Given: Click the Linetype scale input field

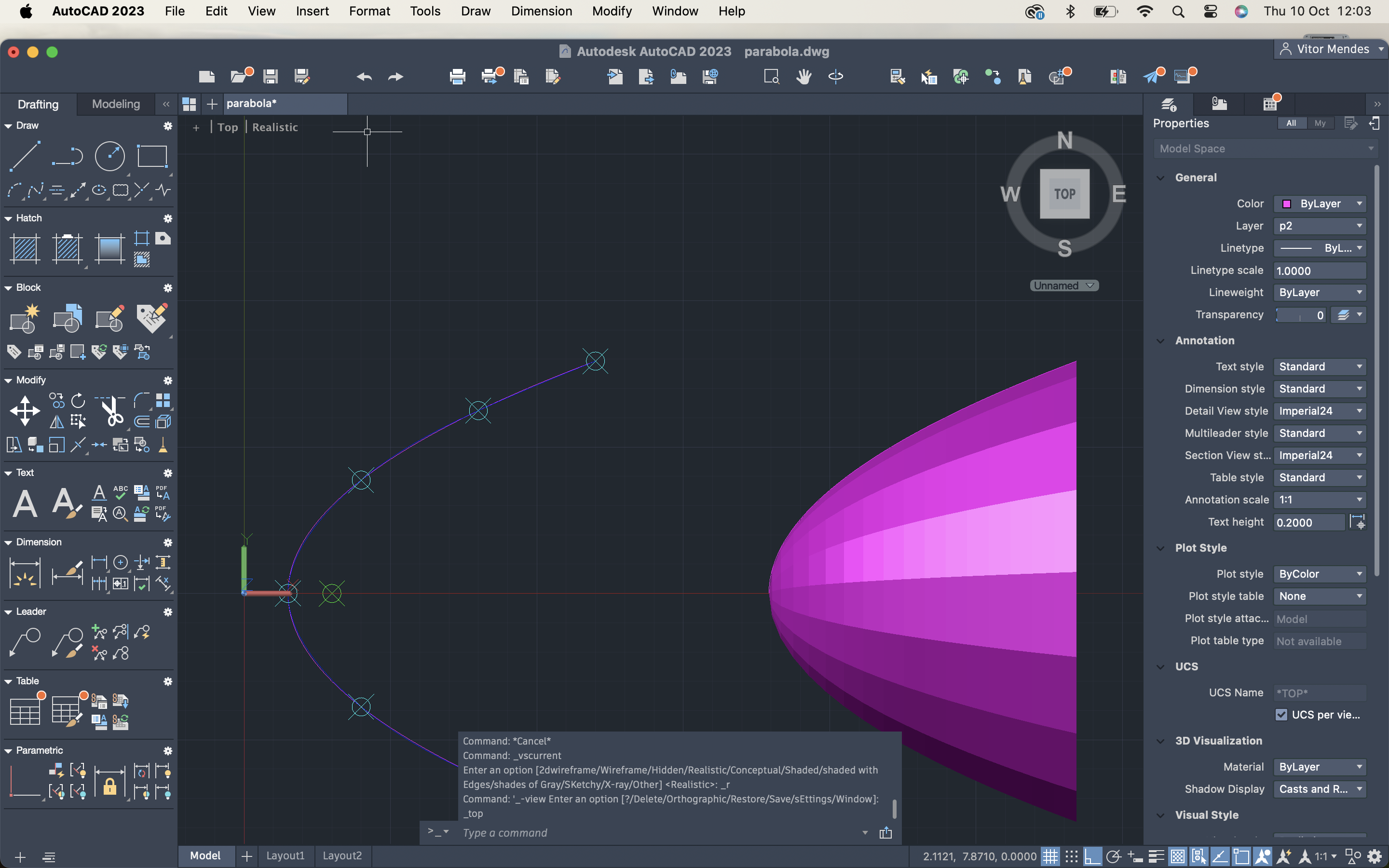Looking at the screenshot, I should point(1320,271).
